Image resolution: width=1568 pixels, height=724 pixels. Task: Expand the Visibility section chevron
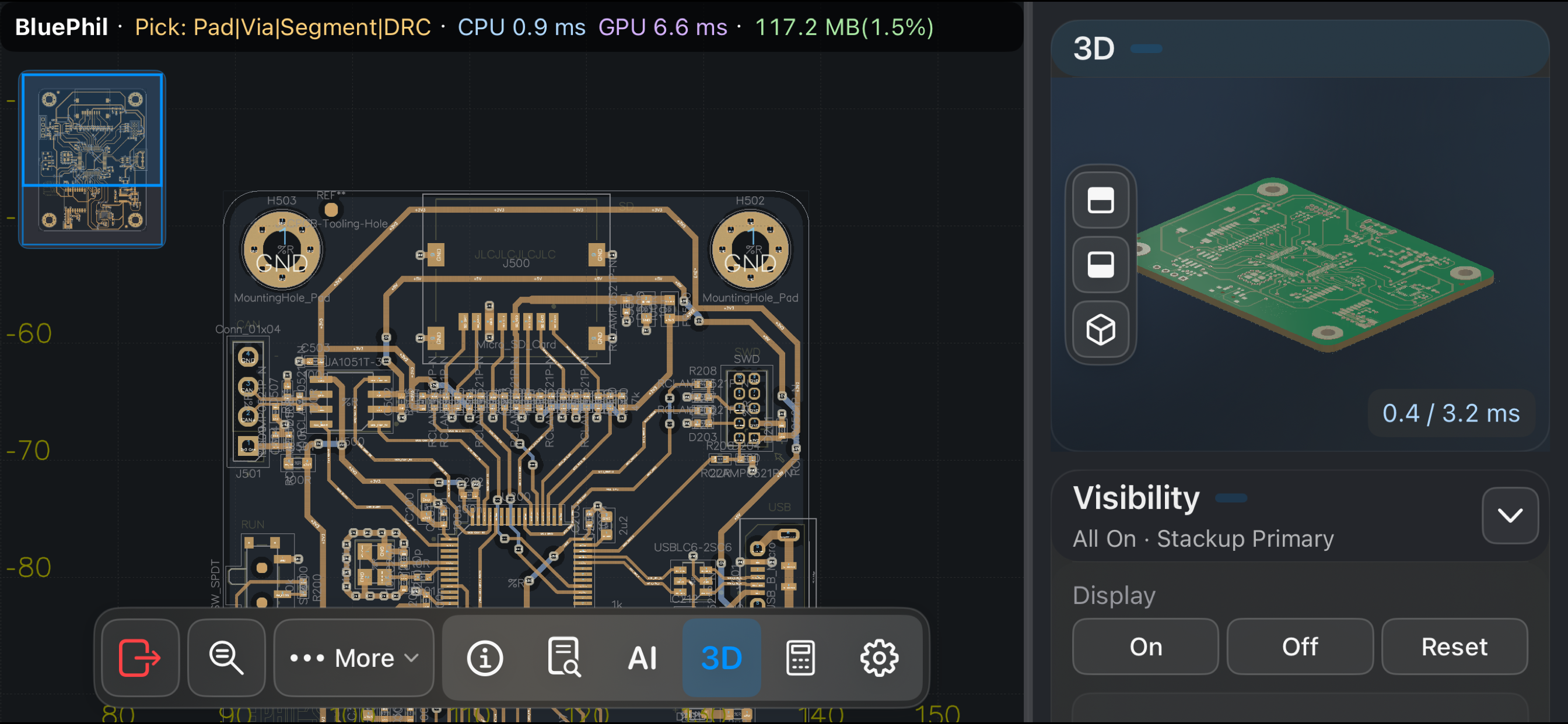click(x=1510, y=515)
